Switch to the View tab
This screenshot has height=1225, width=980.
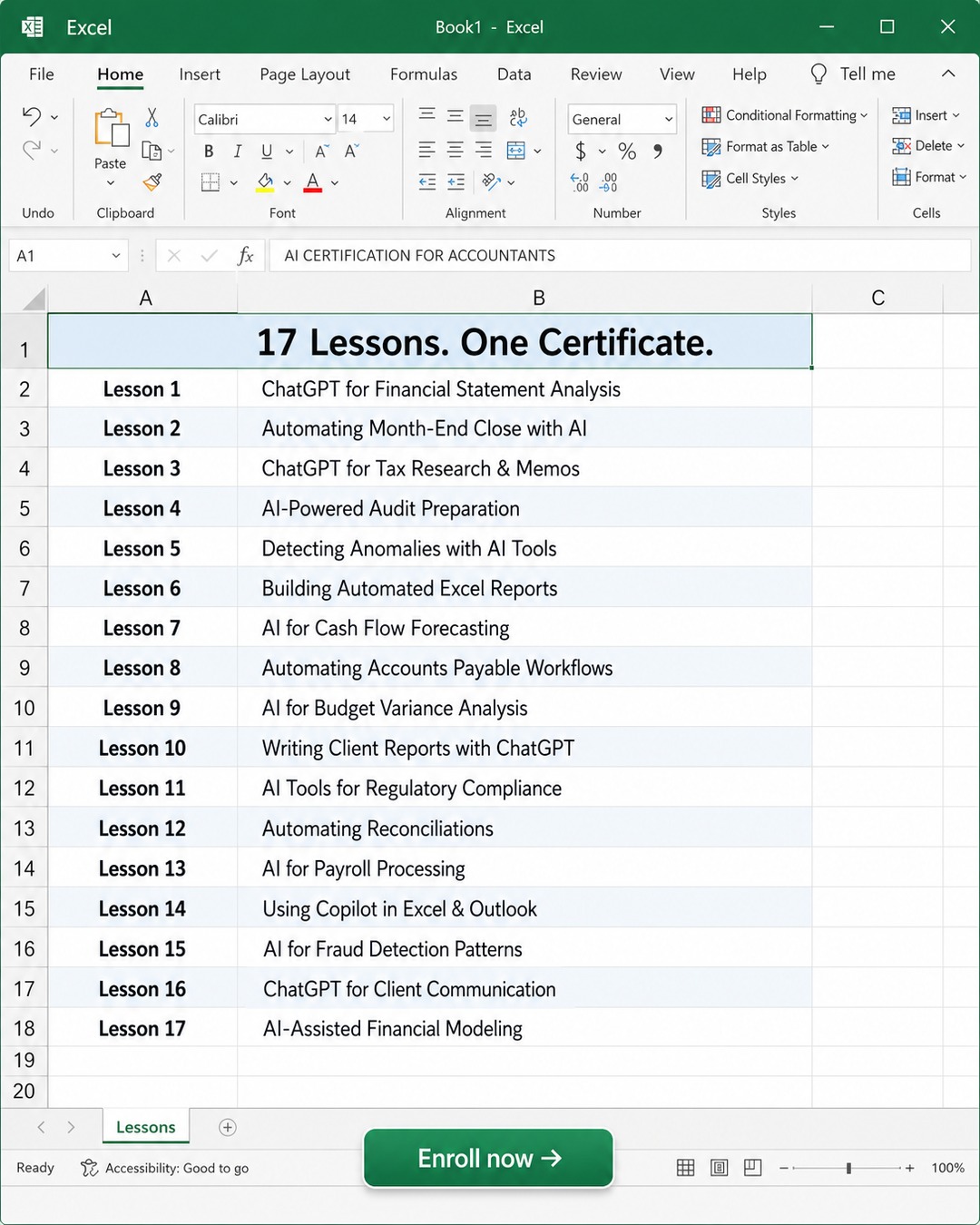point(677,74)
